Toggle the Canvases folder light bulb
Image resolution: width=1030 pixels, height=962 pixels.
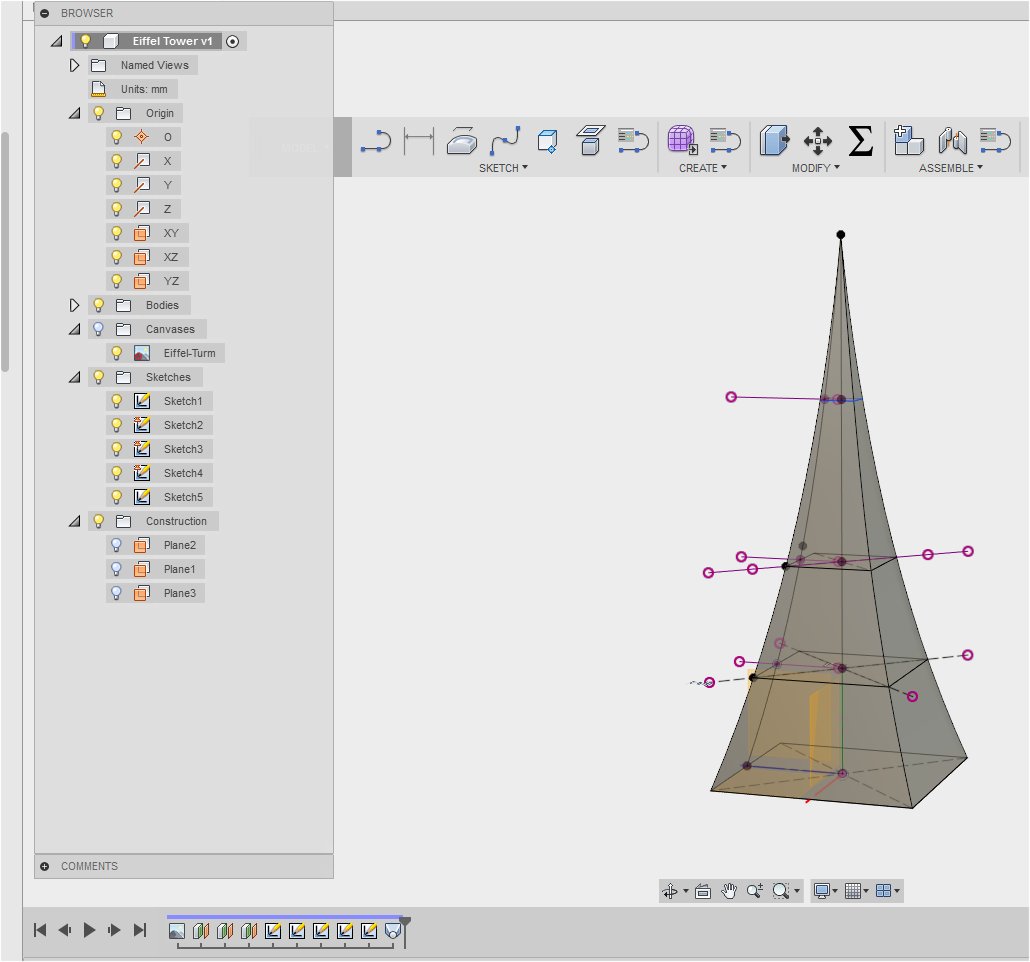[99, 329]
